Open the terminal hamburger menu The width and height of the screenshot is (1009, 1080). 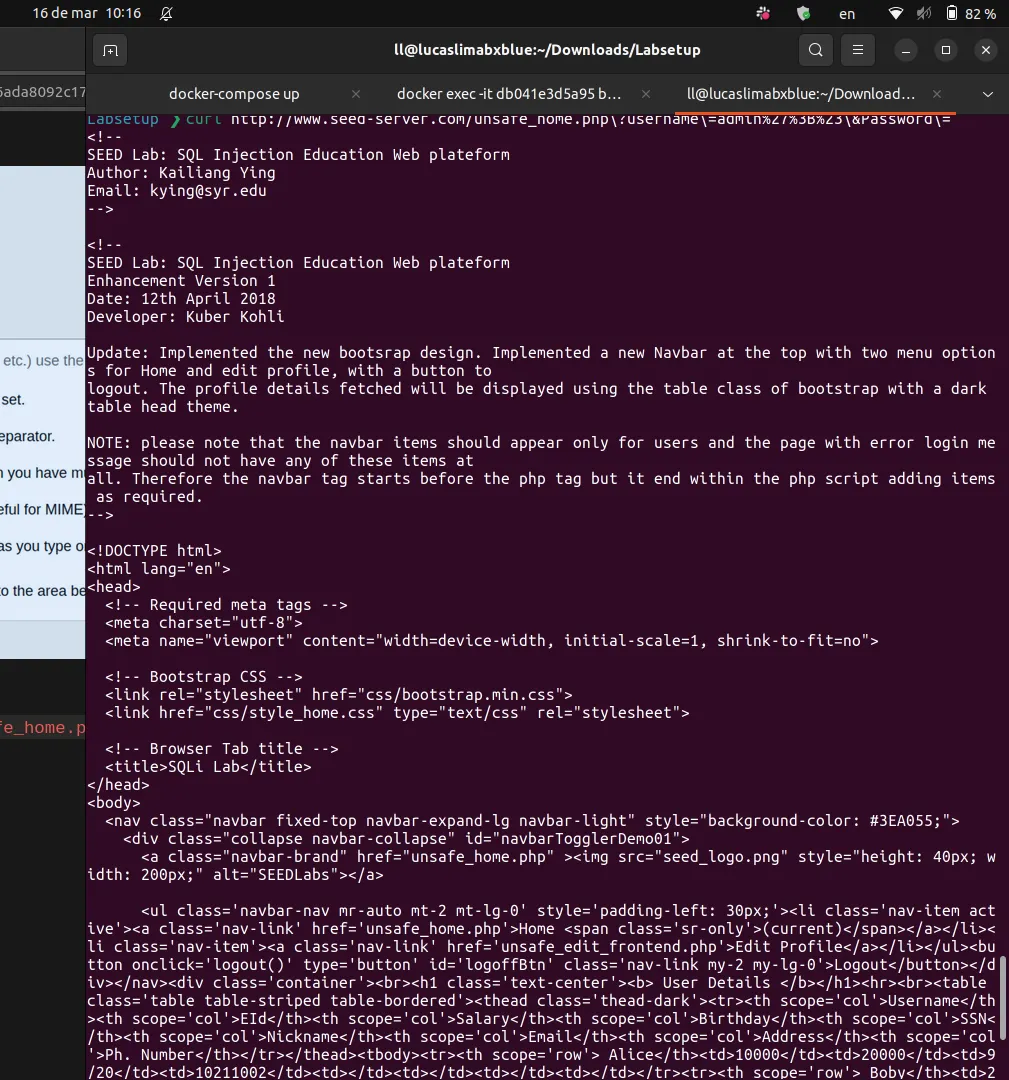857,50
